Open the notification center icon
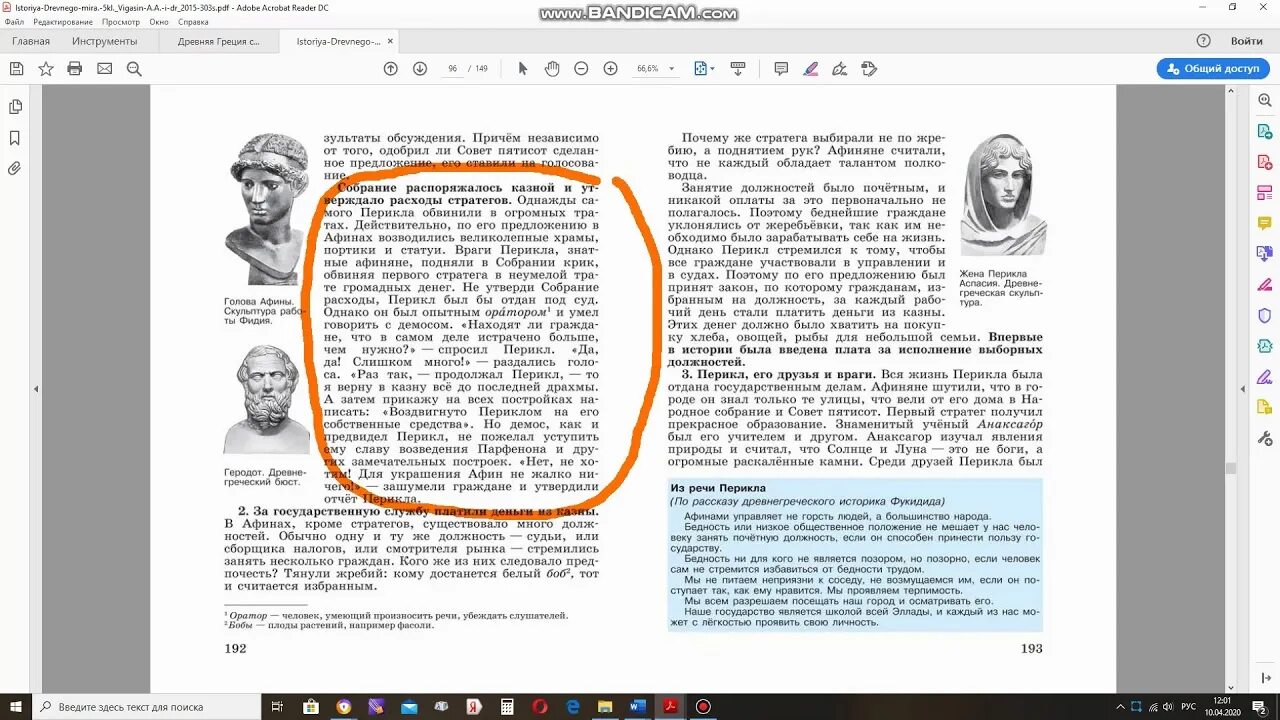The image size is (1280, 720). 1260,706
